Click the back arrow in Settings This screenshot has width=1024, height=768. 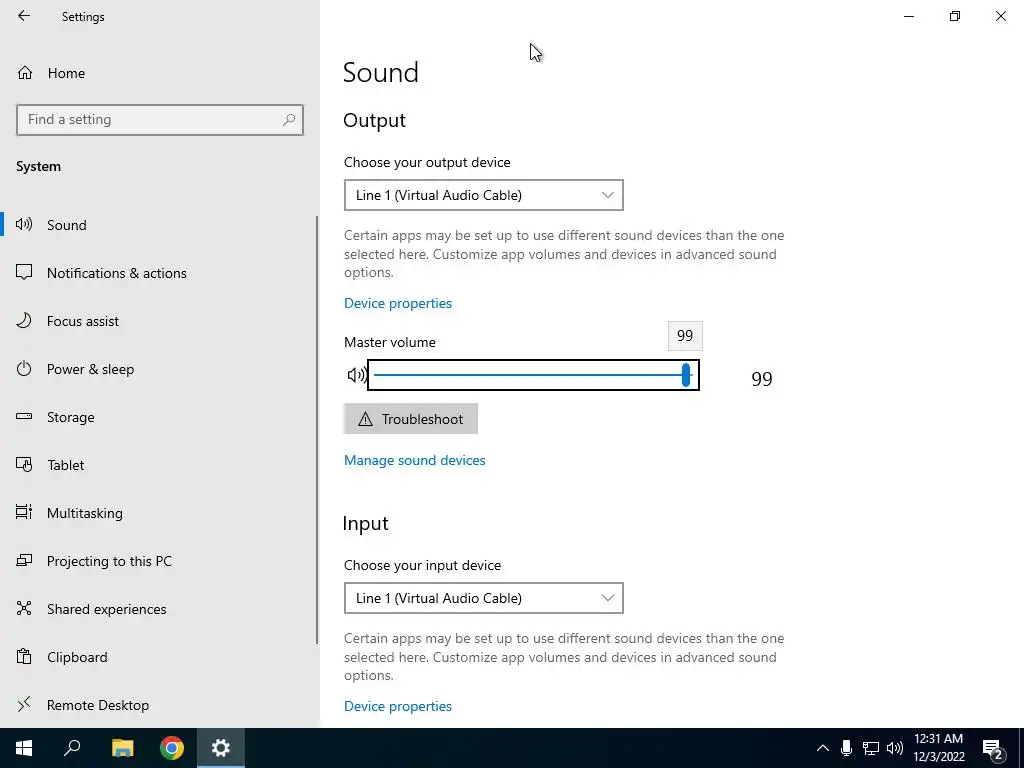point(24,16)
